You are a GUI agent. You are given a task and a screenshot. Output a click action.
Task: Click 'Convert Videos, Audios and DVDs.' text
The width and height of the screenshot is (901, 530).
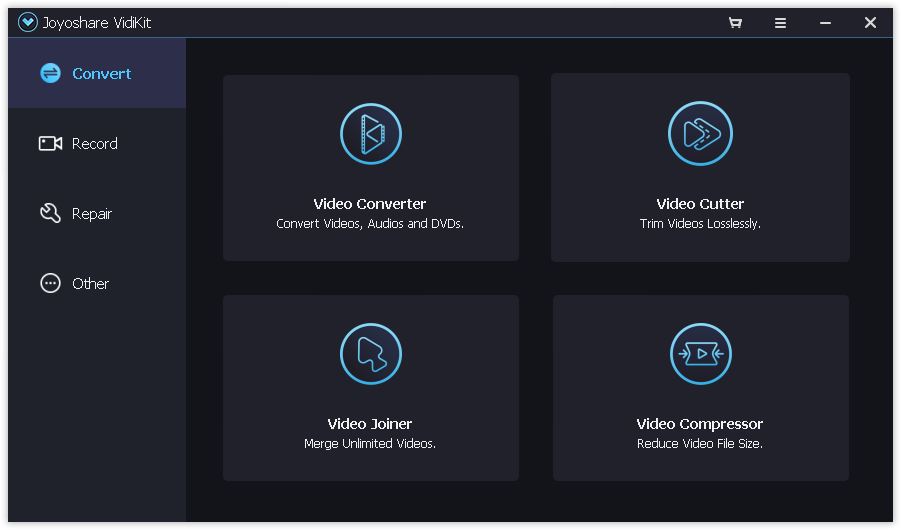[370, 224]
